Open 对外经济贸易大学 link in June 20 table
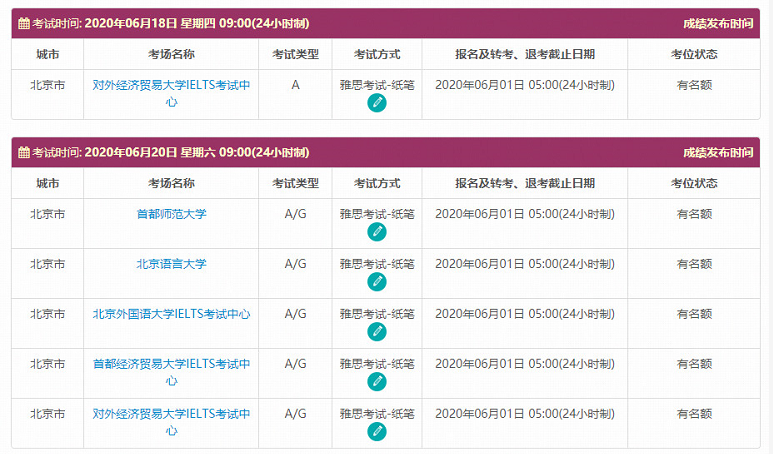773x454 pixels. coord(171,422)
